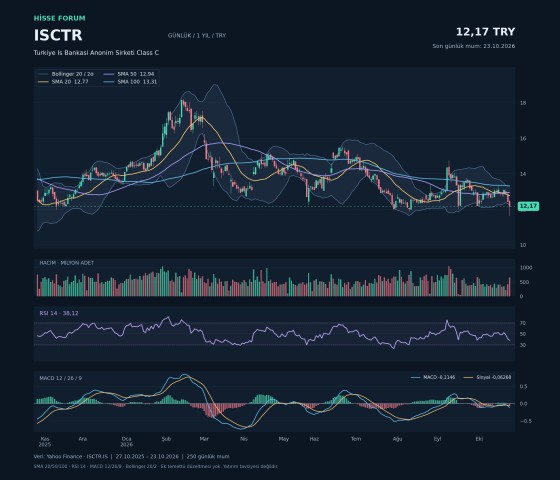Click the HİSSE FORUM brand label
Image resolution: width=560 pixels, height=480 pixels.
click(x=60, y=18)
